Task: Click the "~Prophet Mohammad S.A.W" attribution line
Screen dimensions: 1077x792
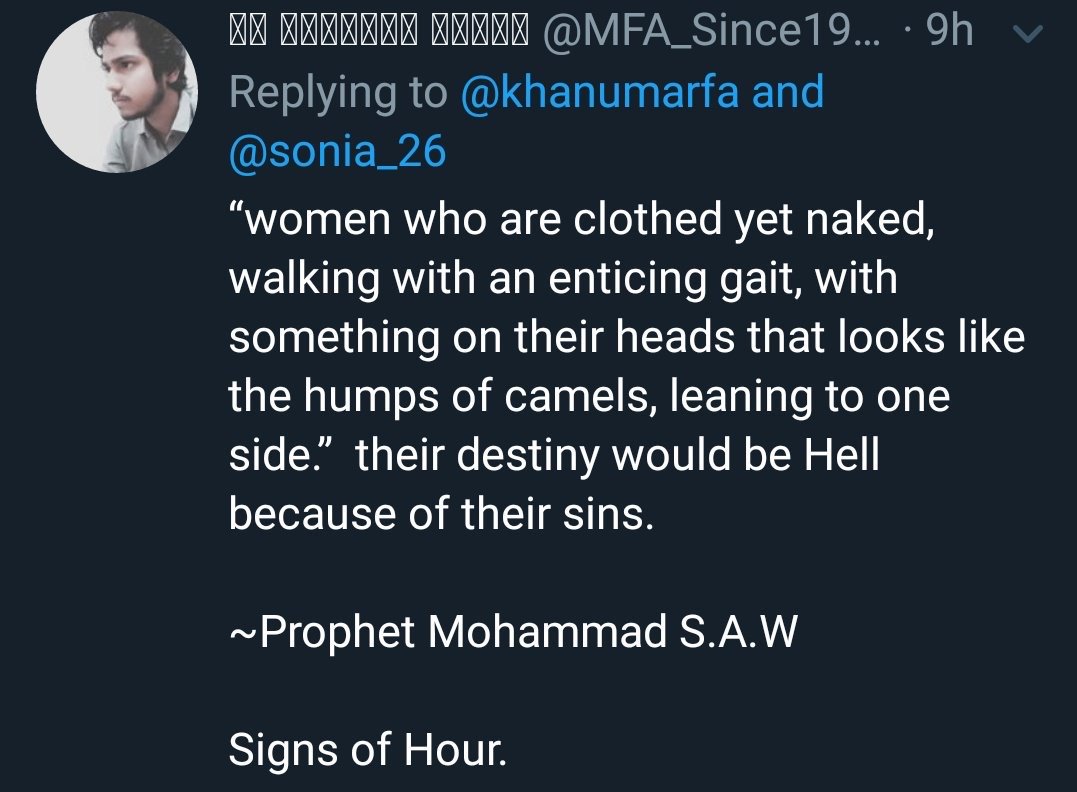Action: (513, 634)
